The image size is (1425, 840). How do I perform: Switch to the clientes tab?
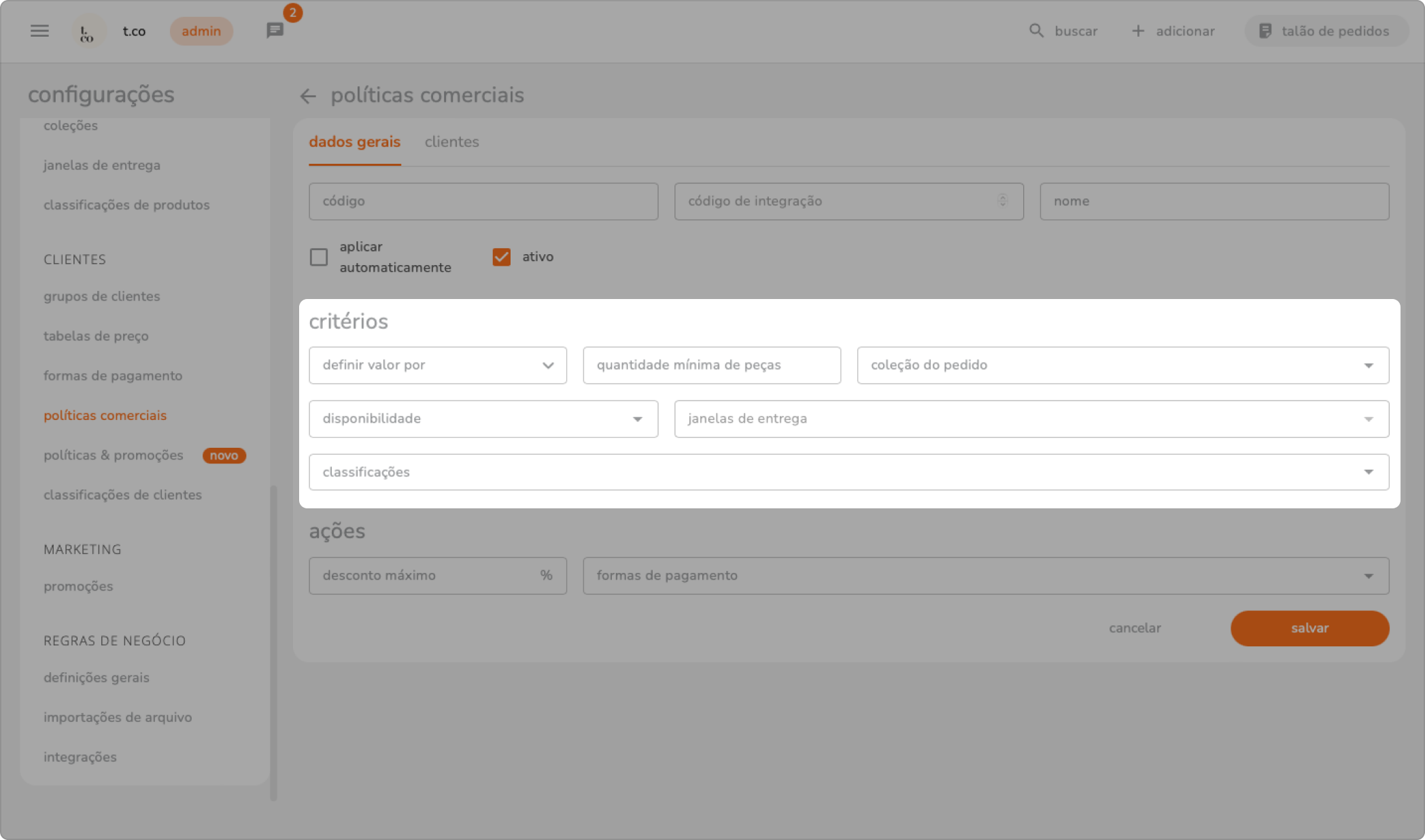(x=451, y=142)
